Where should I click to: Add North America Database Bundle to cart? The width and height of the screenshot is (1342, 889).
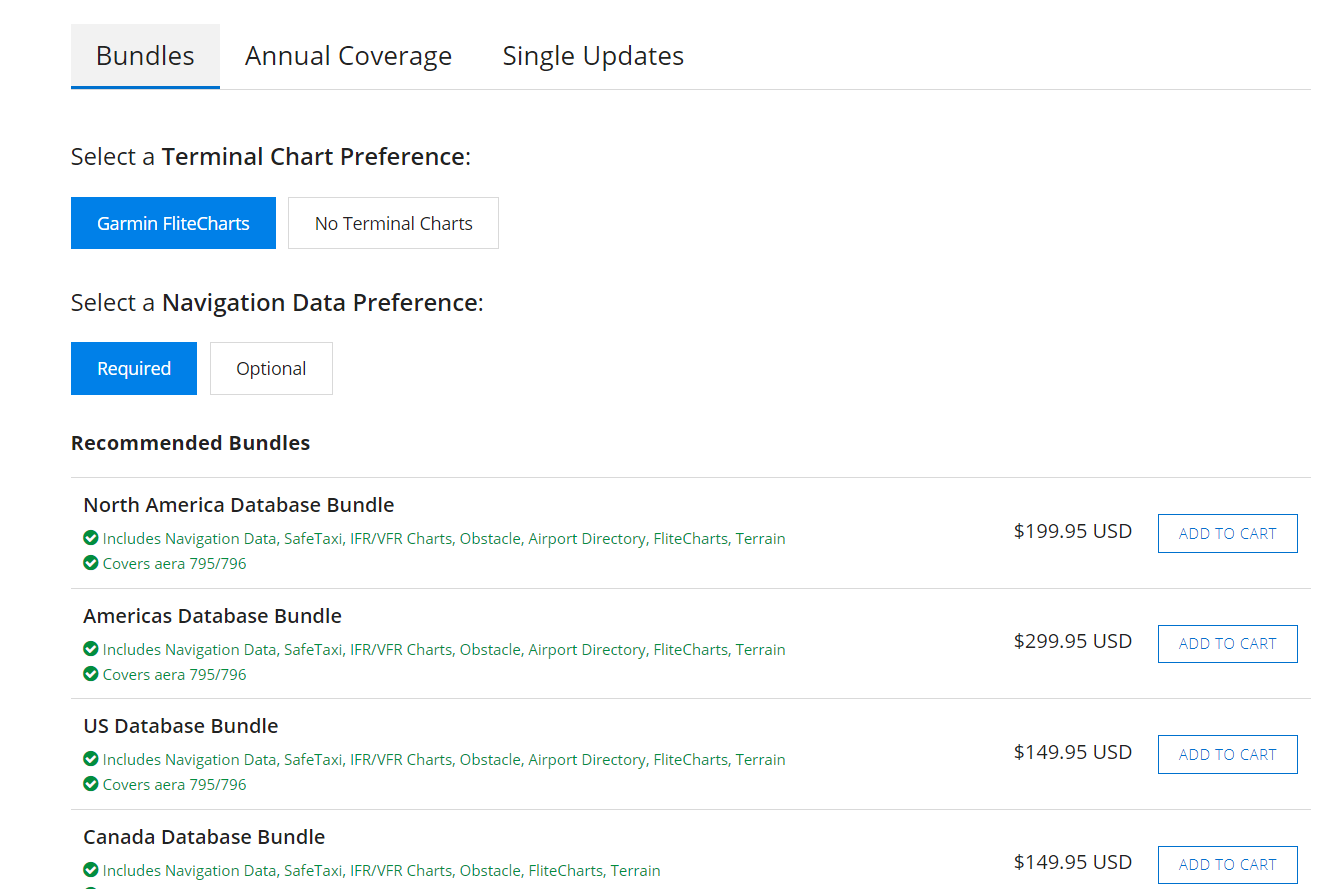(1227, 533)
